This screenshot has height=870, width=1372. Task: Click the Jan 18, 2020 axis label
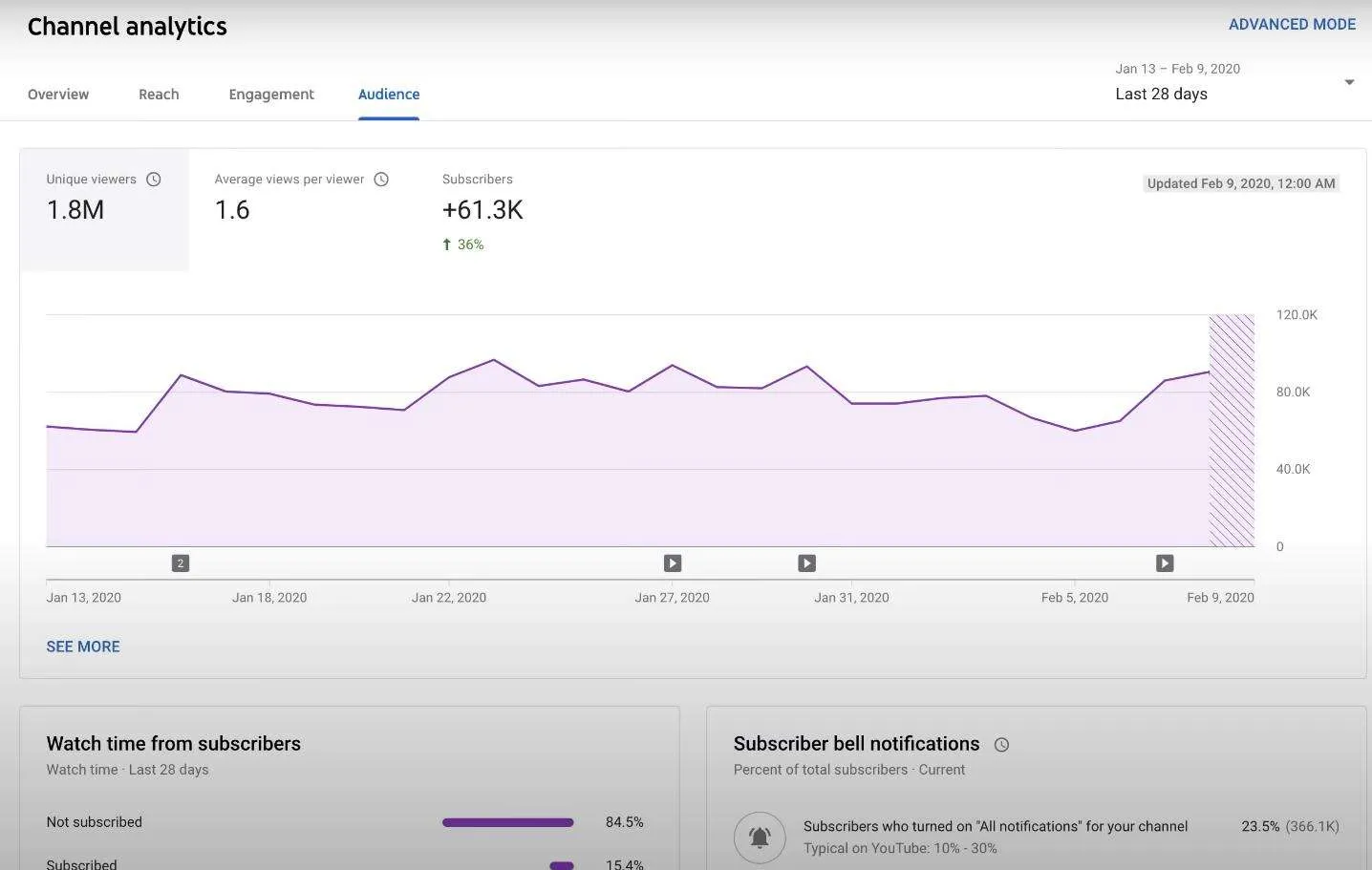point(269,598)
